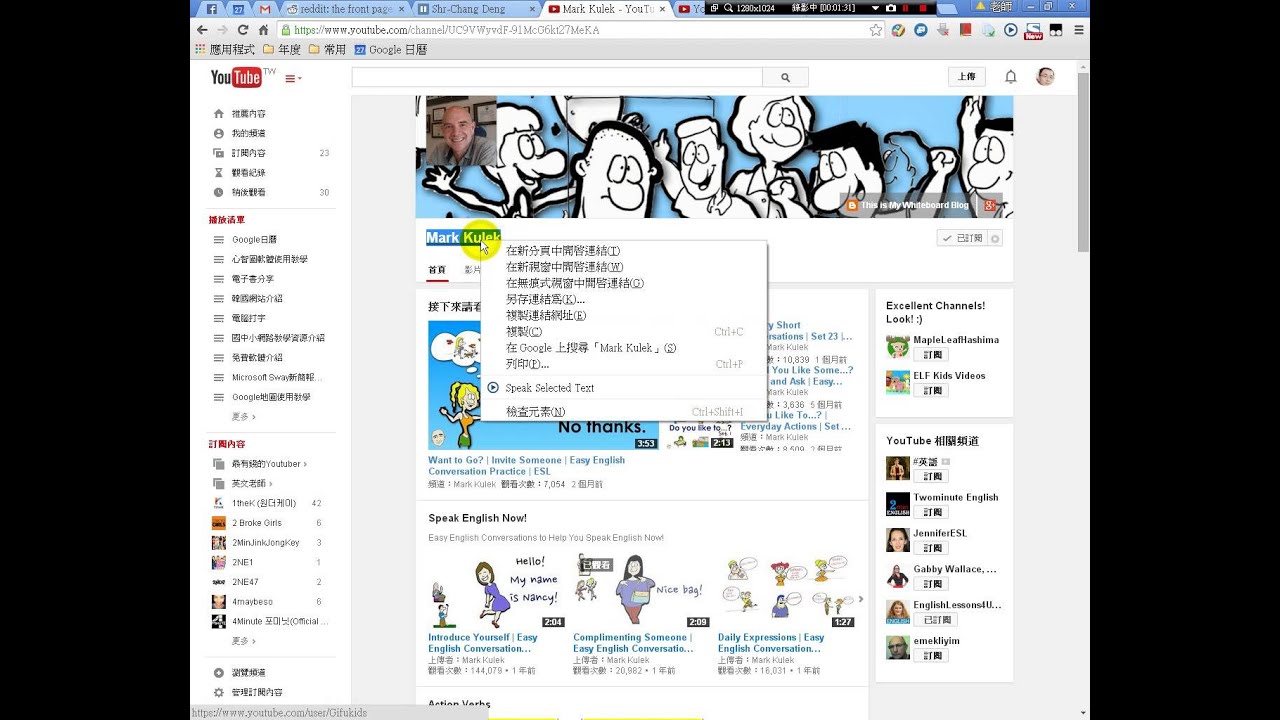Open the Google 日曆 bookmark
The width and height of the screenshot is (1280, 720).
pos(391,49)
